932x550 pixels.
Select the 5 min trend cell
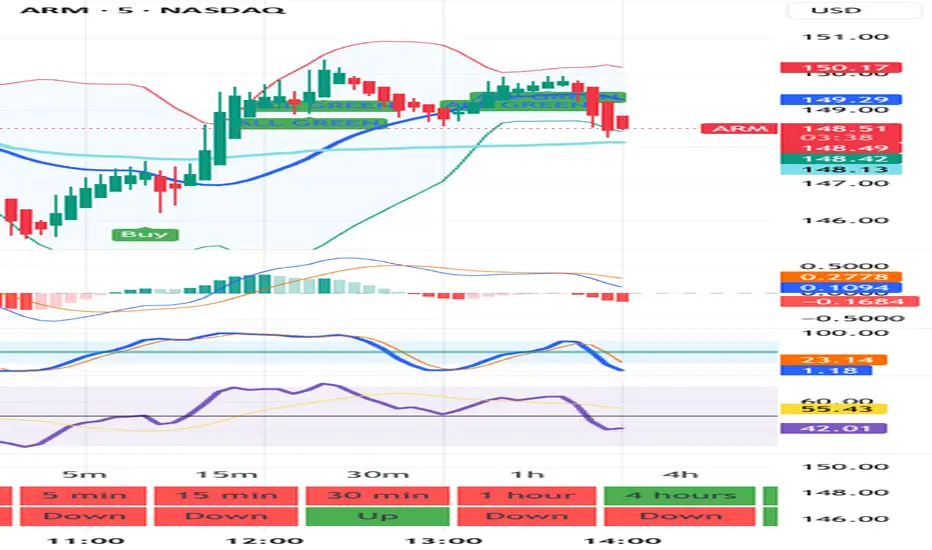83,495
